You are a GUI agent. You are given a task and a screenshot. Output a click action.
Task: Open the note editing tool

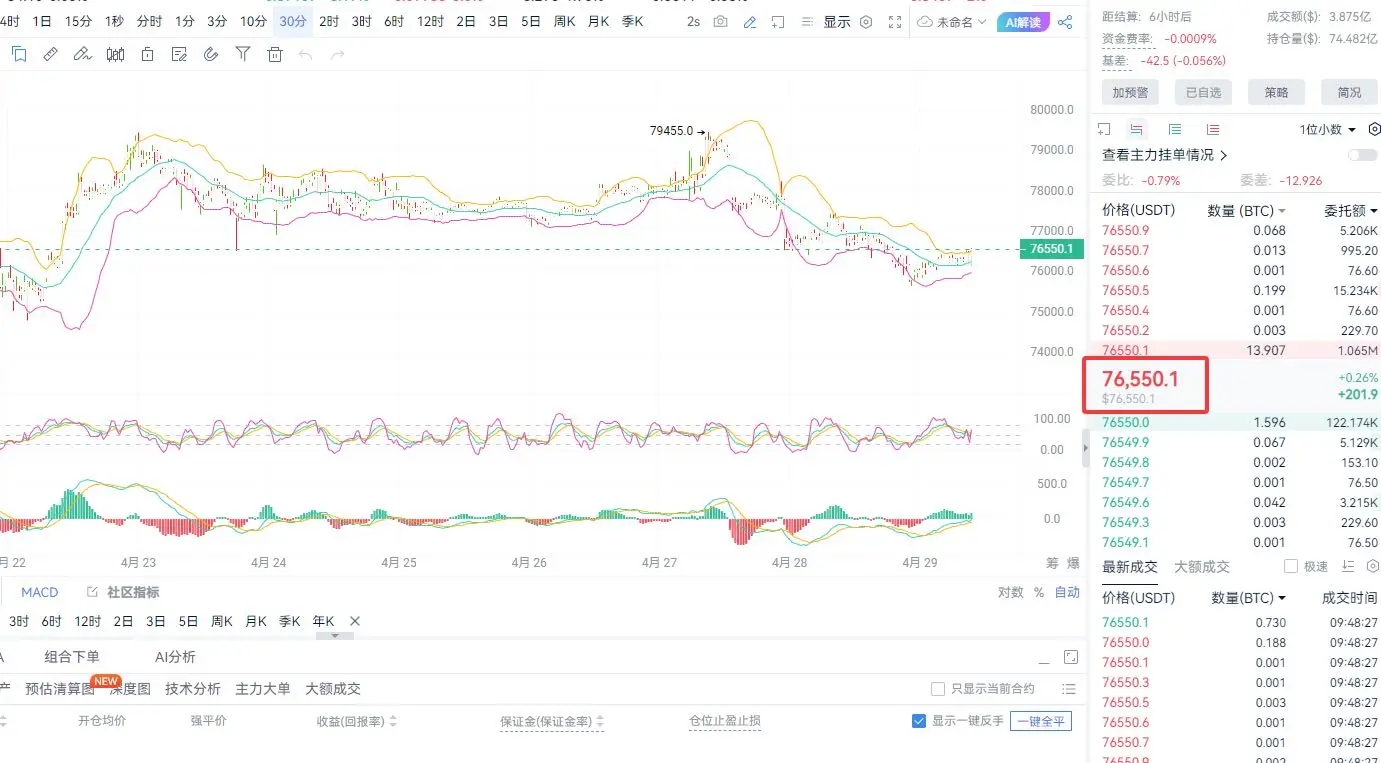click(179, 54)
